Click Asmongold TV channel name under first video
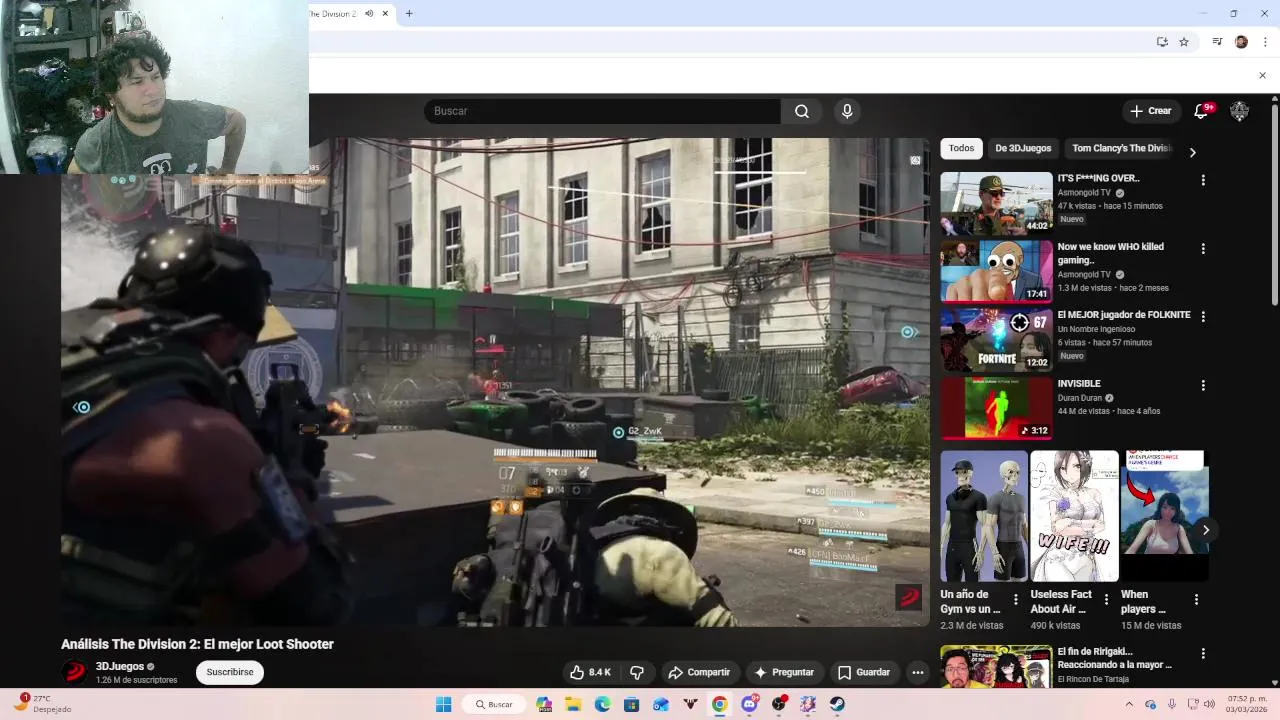Viewport: 1280px width, 720px height. (1084, 193)
